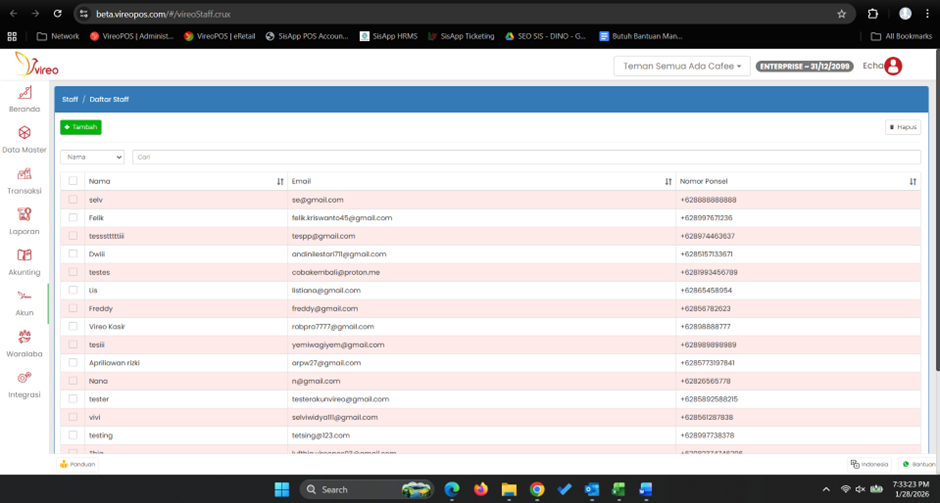940x503 pixels.
Task: Open the Waralaba sidebar icon
Action: click(24, 337)
